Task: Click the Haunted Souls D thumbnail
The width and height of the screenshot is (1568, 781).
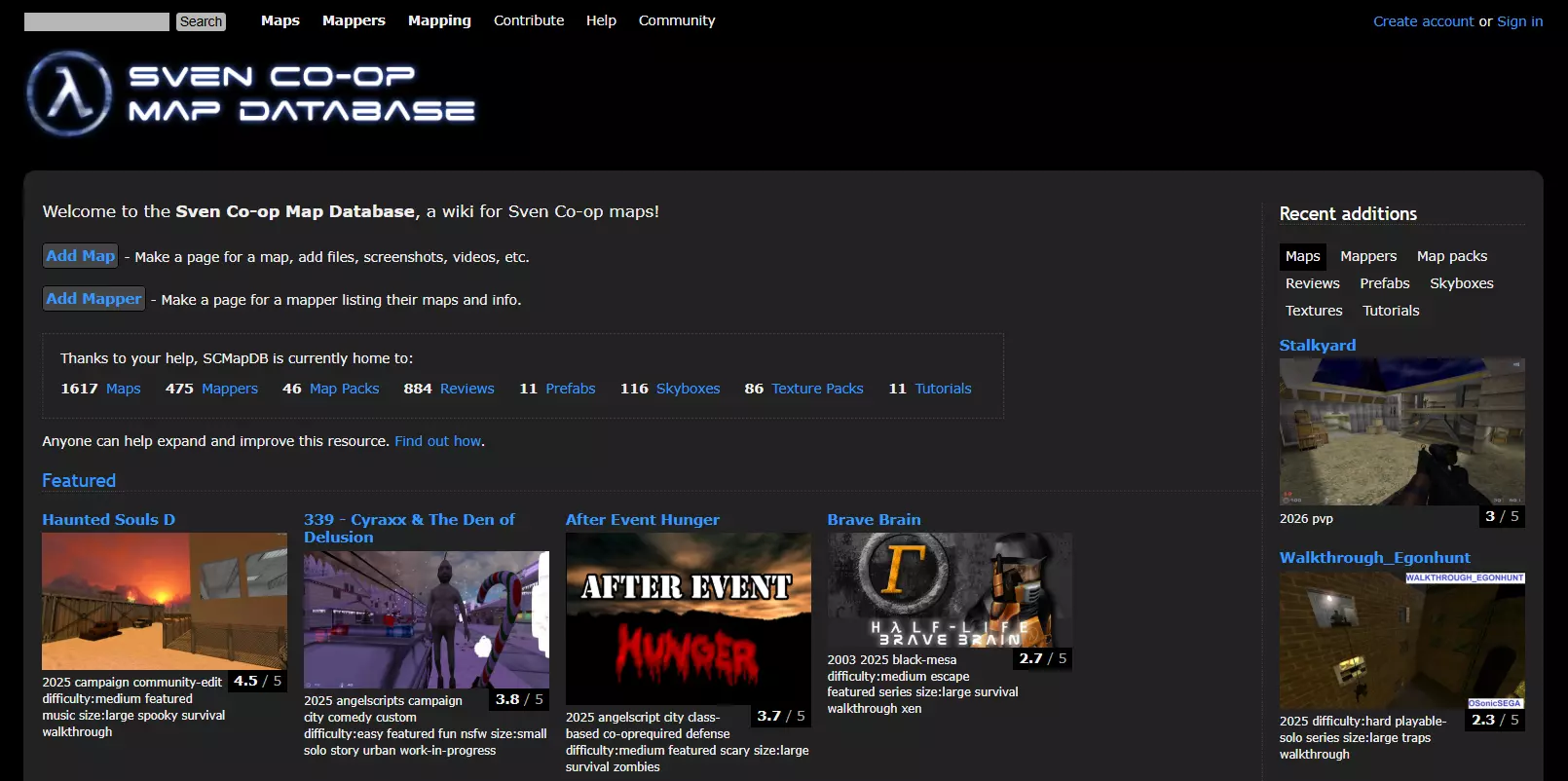Action: coord(165,601)
